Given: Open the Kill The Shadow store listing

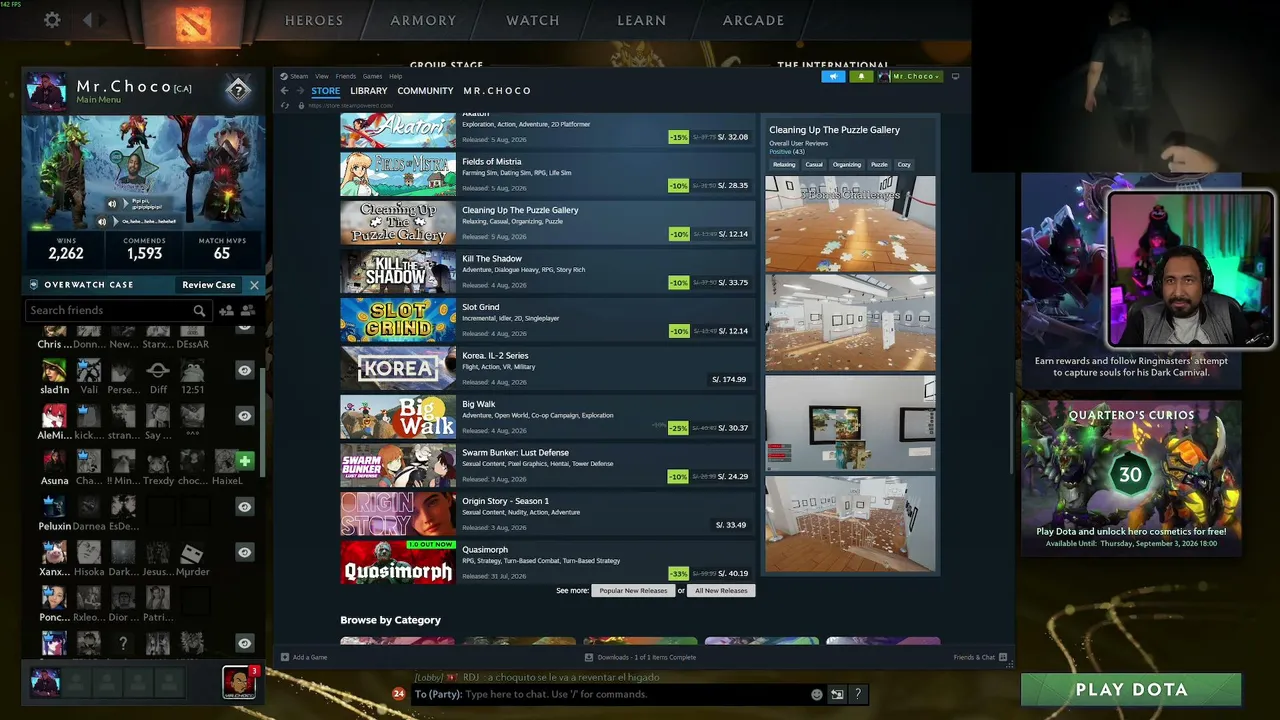Looking at the screenshot, I should [548, 270].
